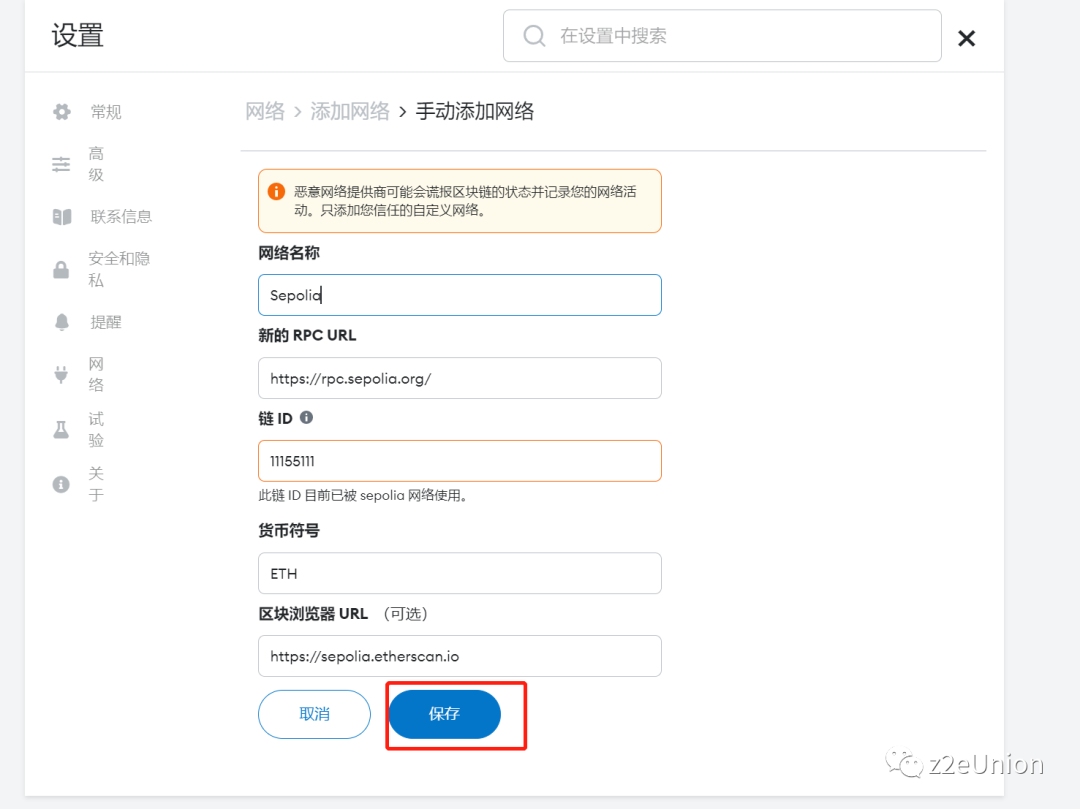The image size is (1080, 809).
Task: Click the network name field containing Sepolia
Action: [x=459, y=295]
